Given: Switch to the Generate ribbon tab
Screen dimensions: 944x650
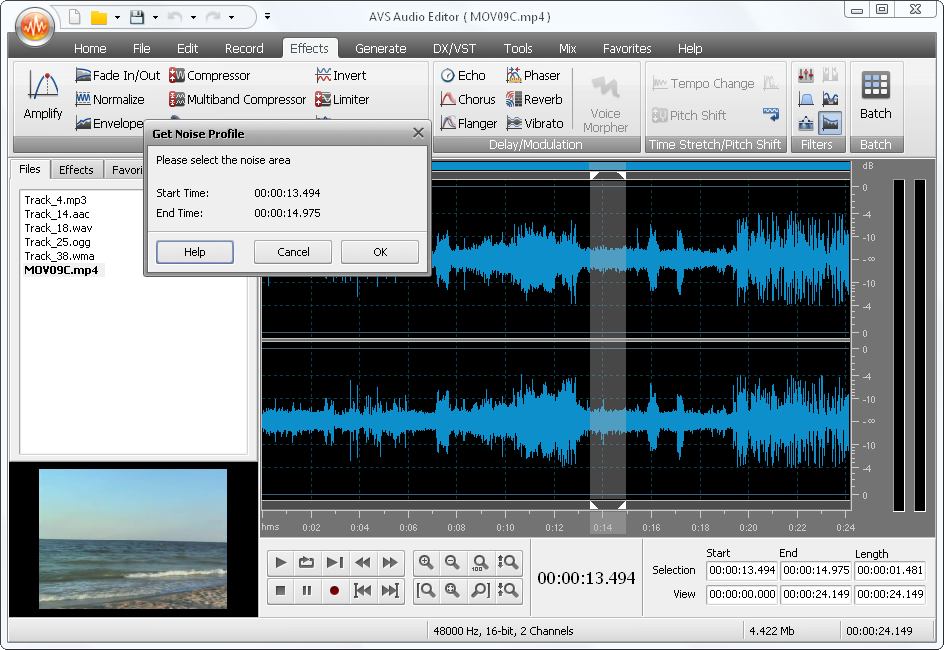Looking at the screenshot, I should pyautogui.click(x=380, y=48).
